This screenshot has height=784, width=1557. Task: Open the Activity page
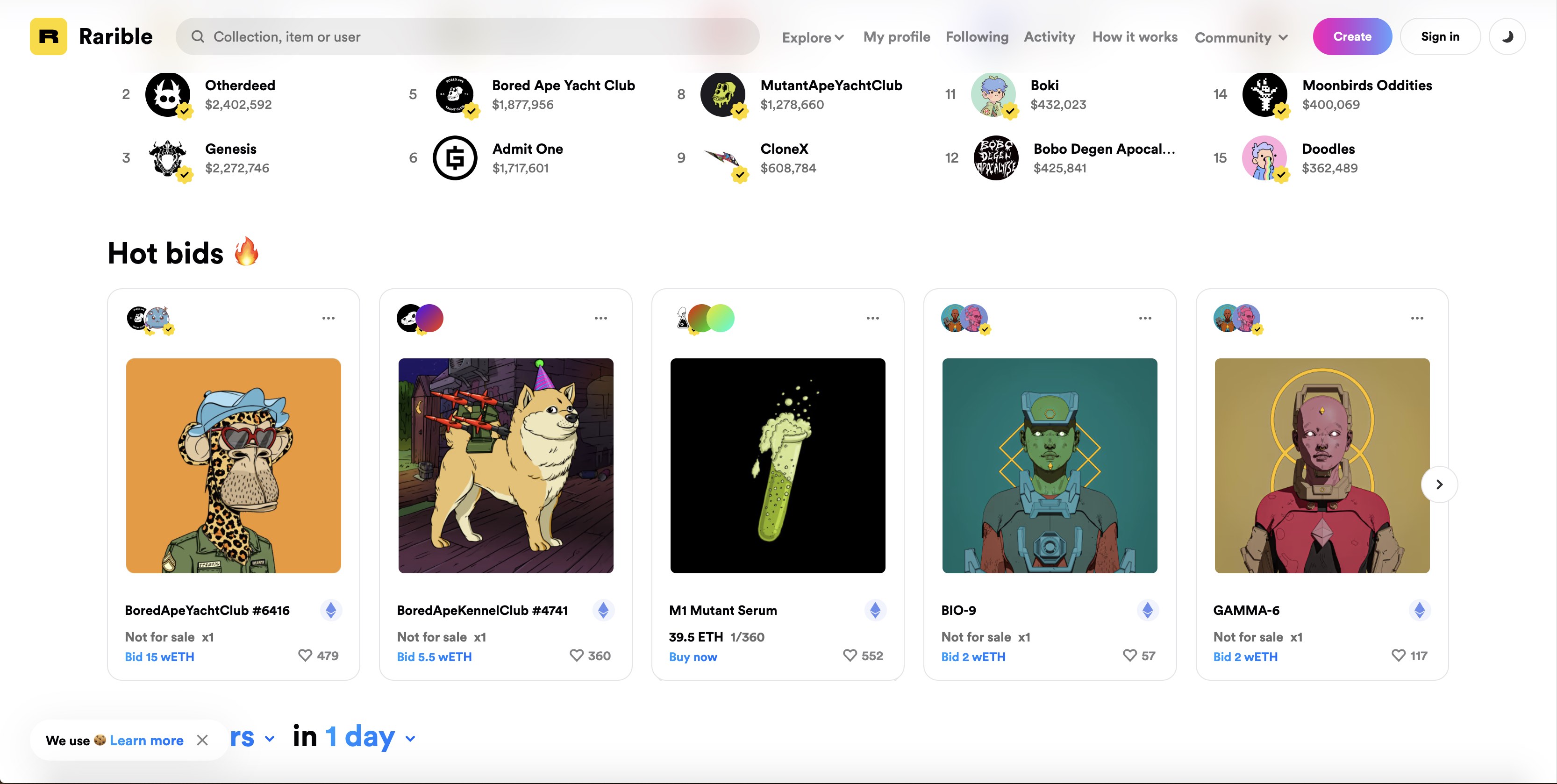click(x=1049, y=37)
